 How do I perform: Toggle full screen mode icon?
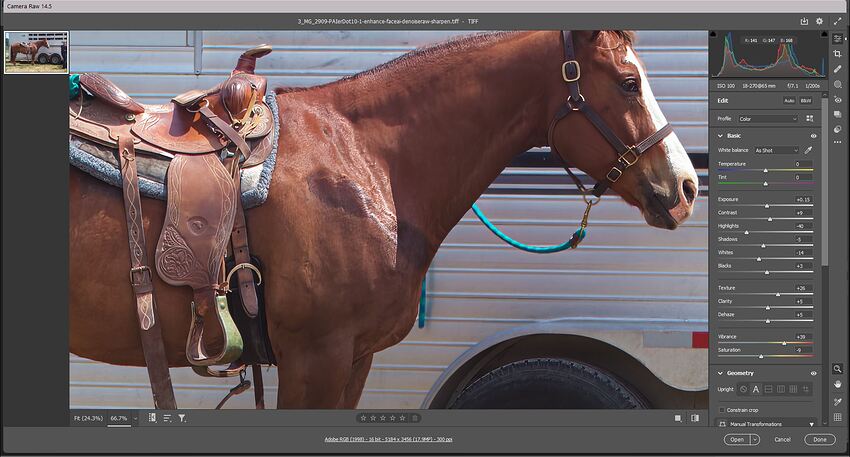(x=837, y=20)
